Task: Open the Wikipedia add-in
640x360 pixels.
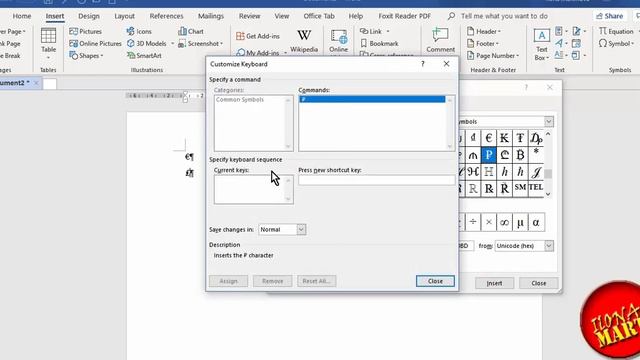Action: [x=304, y=41]
